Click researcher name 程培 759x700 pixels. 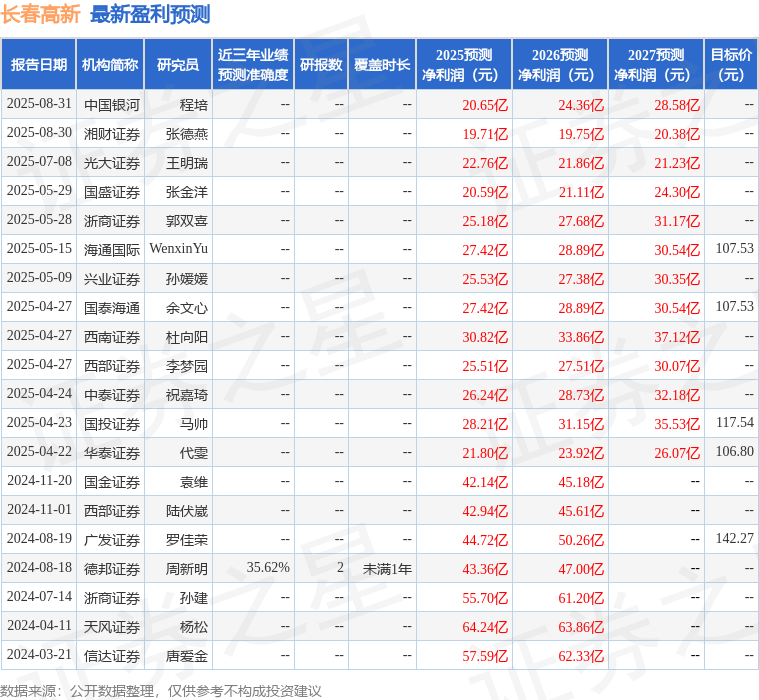194,105
